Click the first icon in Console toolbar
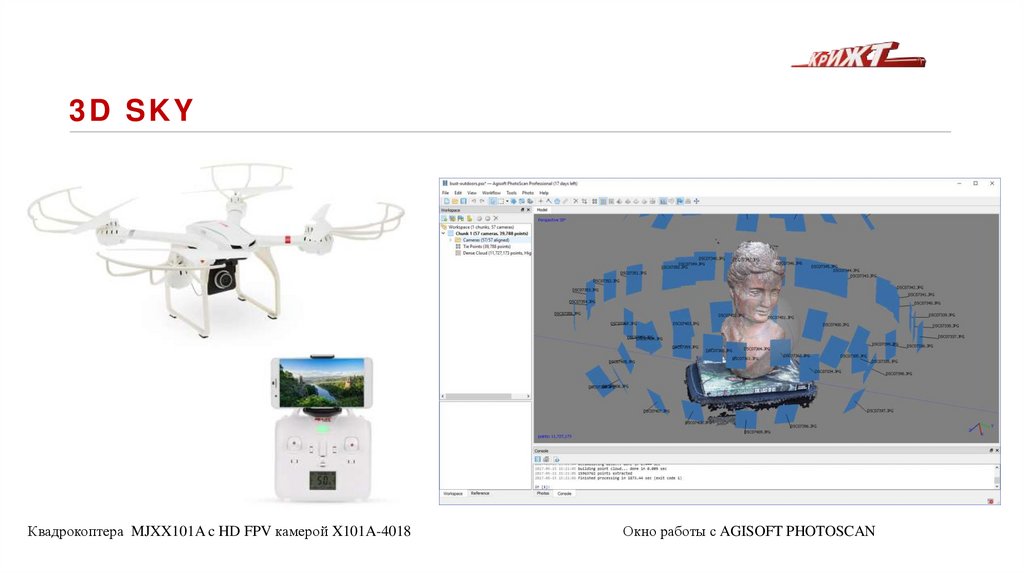Image resolution: width=1024 pixels, height=574 pixels. 538,459
